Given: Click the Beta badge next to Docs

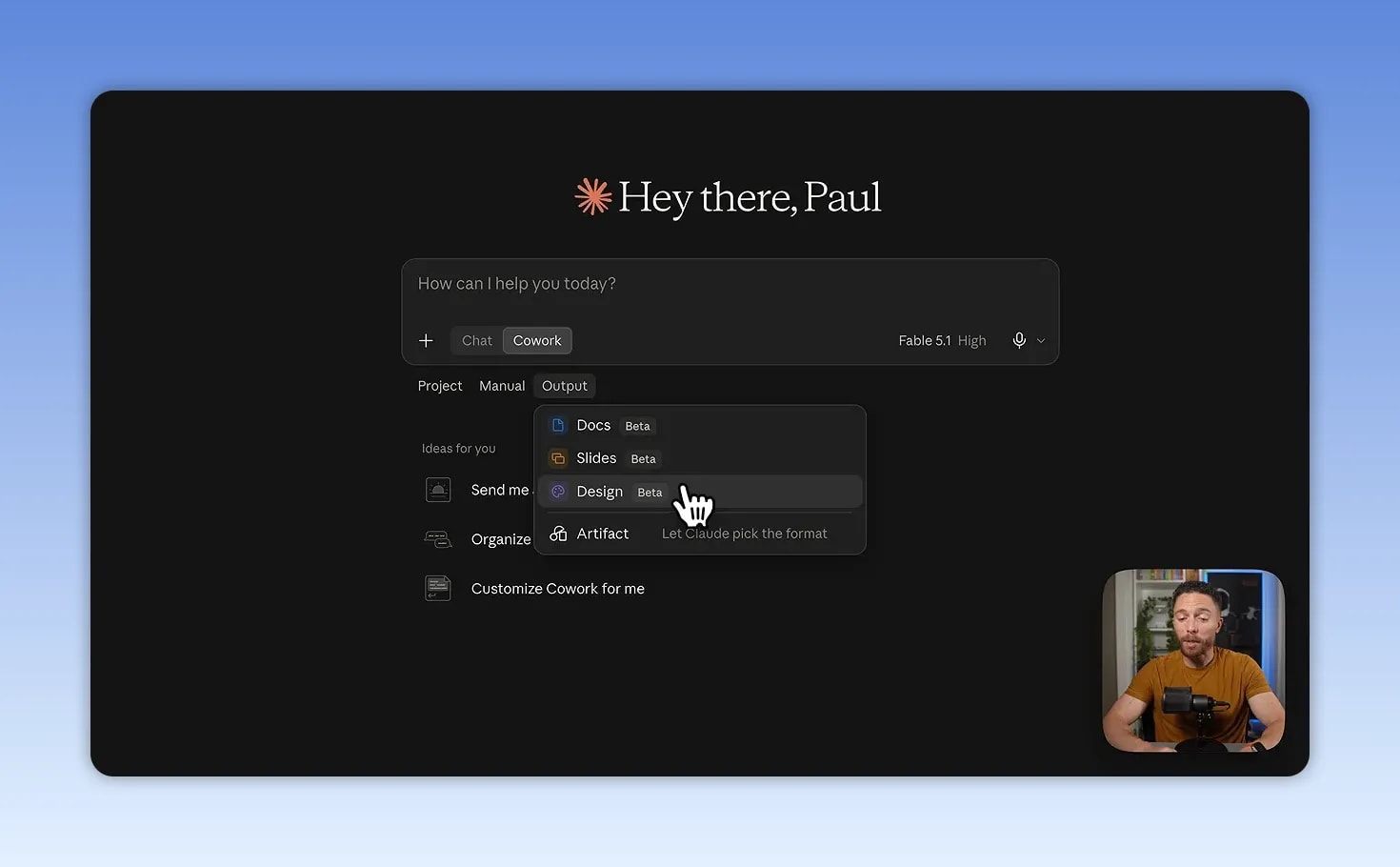Looking at the screenshot, I should click(638, 426).
